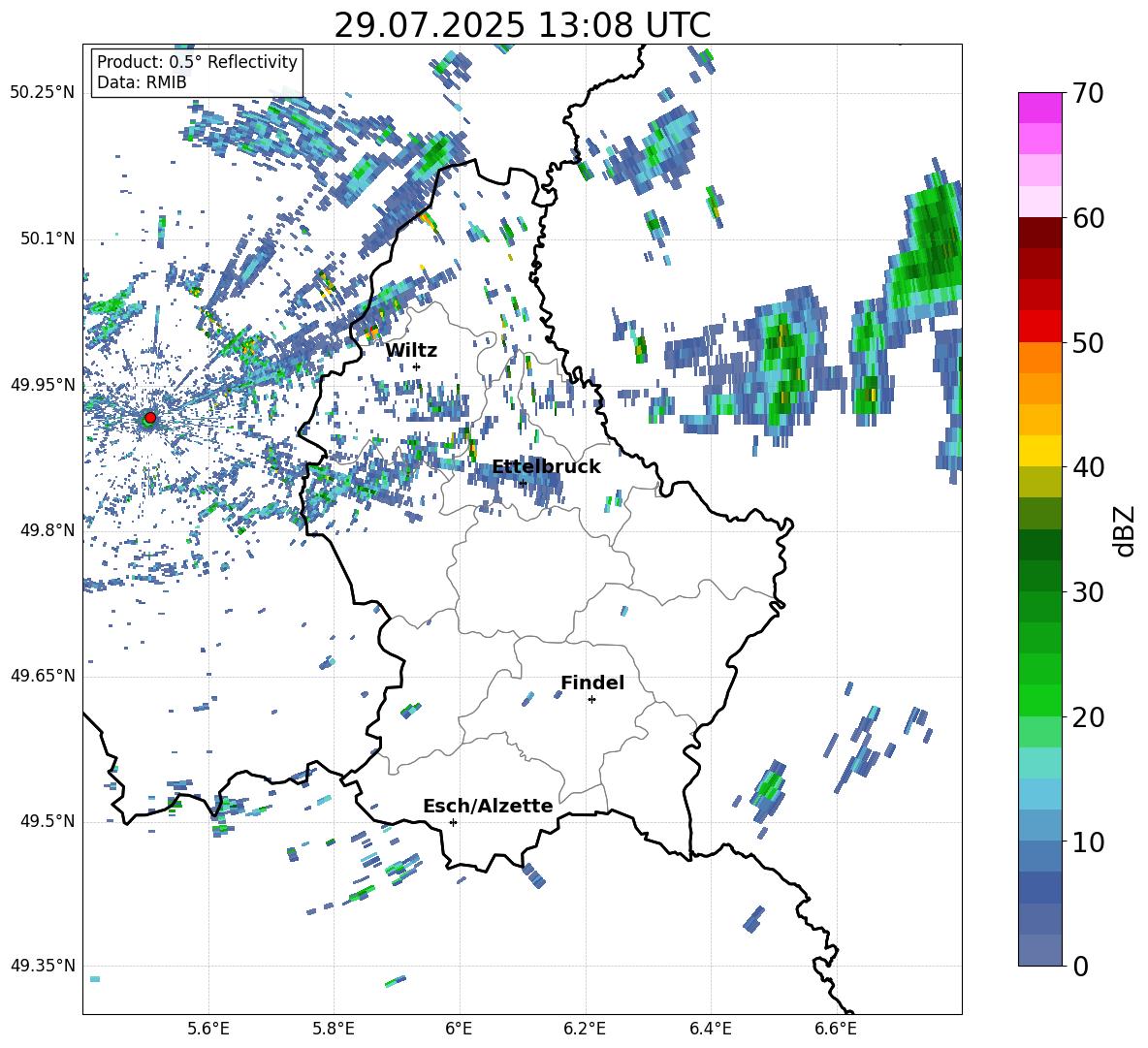This screenshot has height=1048, width=1148.
Task: Click the 49.95°N latitude label
Action: pyautogui.click(x=43, y=385)
